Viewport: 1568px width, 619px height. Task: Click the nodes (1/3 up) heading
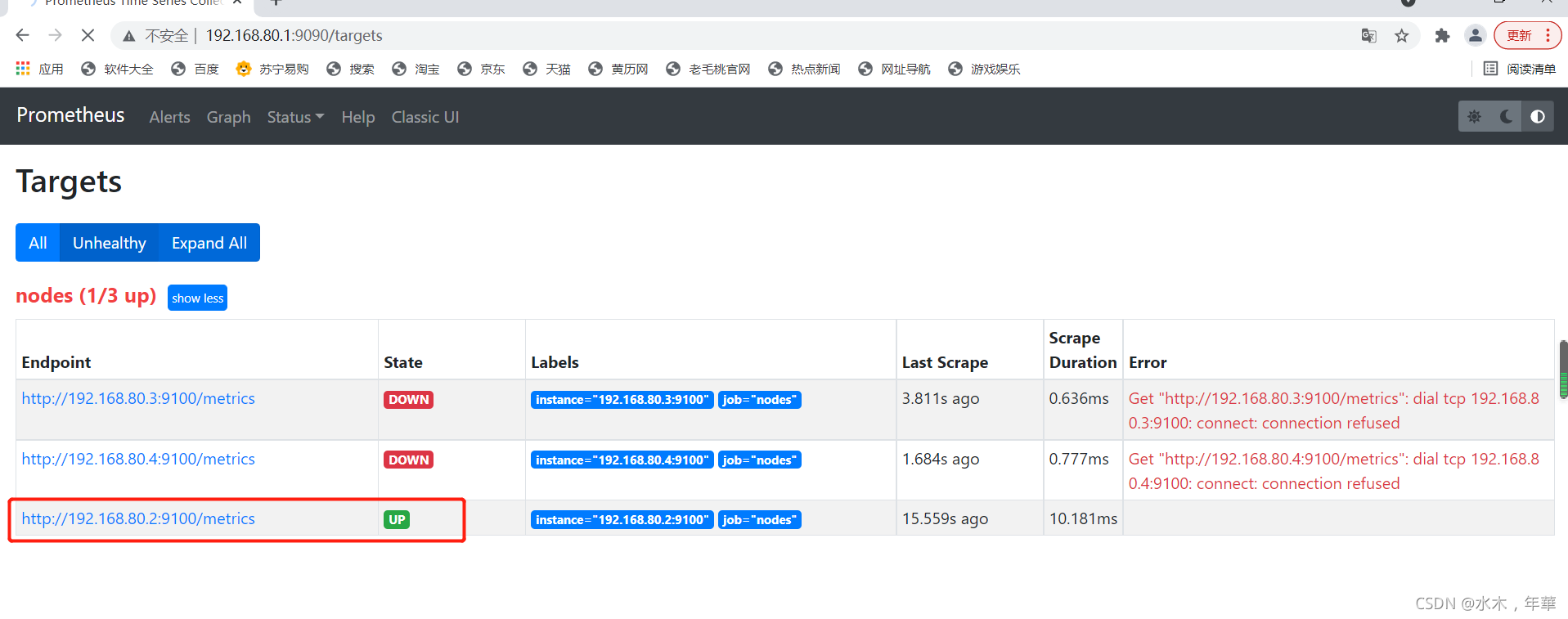pos(86,295)
